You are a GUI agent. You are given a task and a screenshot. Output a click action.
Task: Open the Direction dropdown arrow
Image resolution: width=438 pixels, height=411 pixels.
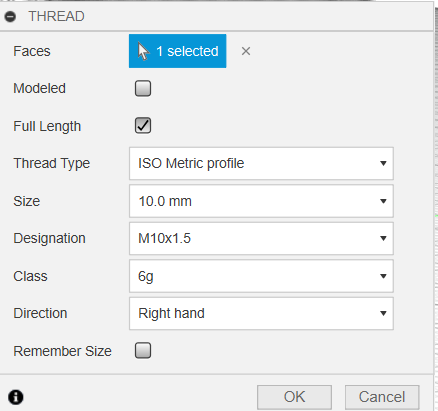click(383, 313)
